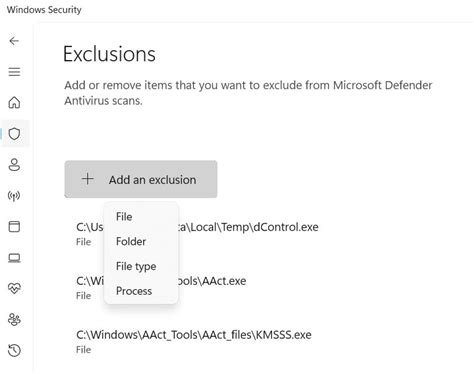Screen dimensions: 474x374
Task: Open Device performance & health heart icon
Action: [x=14, y=288]
